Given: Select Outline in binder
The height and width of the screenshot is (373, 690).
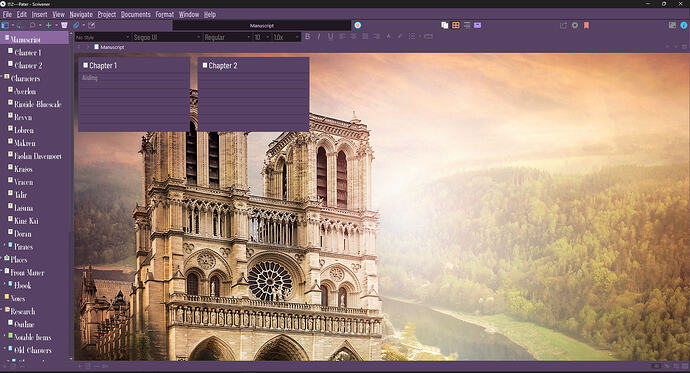Looking at the screenshot, I should [x=24, y=324].
